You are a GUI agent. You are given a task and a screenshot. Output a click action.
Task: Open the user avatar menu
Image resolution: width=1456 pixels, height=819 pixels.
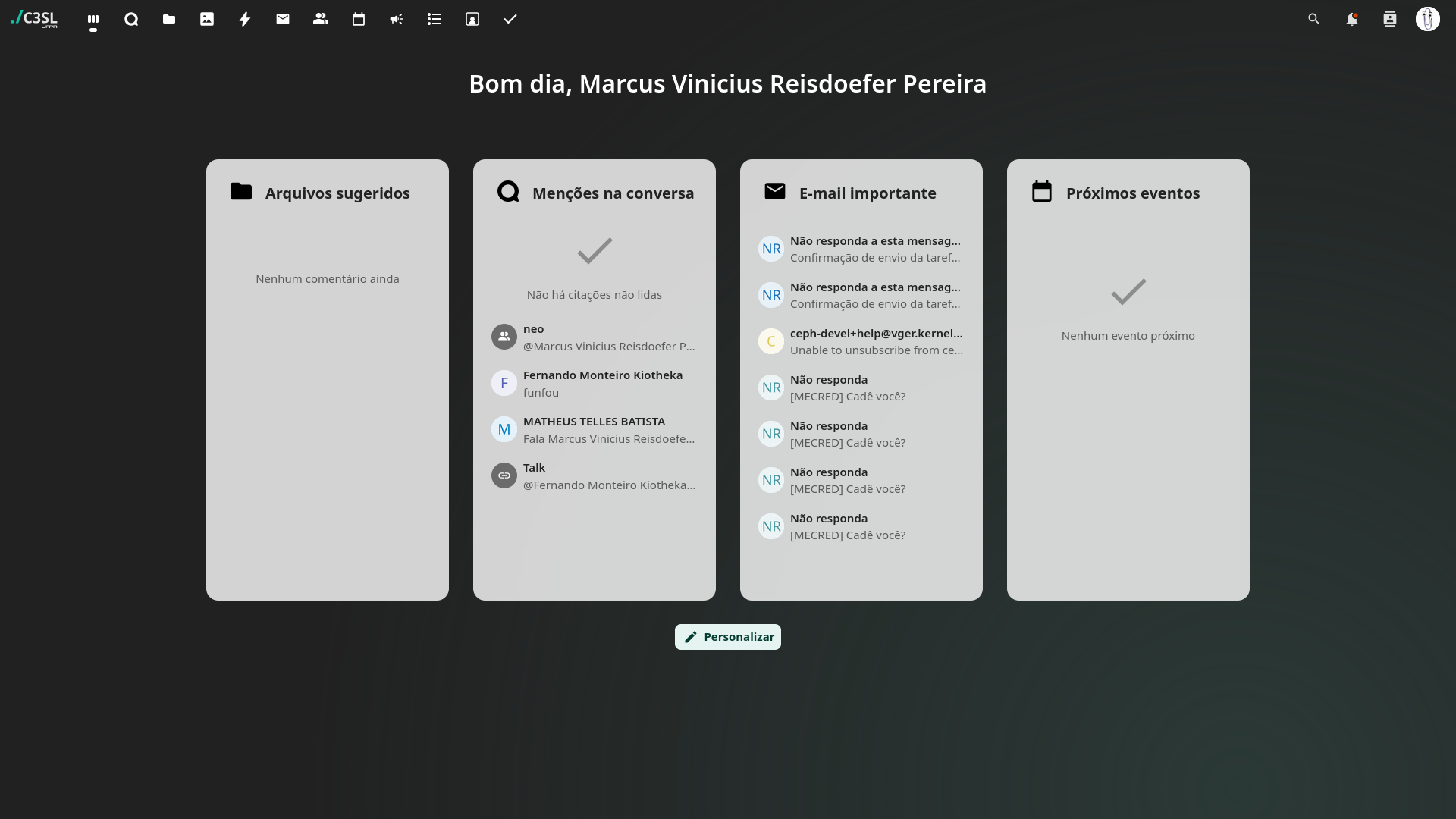[x=1427, y=19]
